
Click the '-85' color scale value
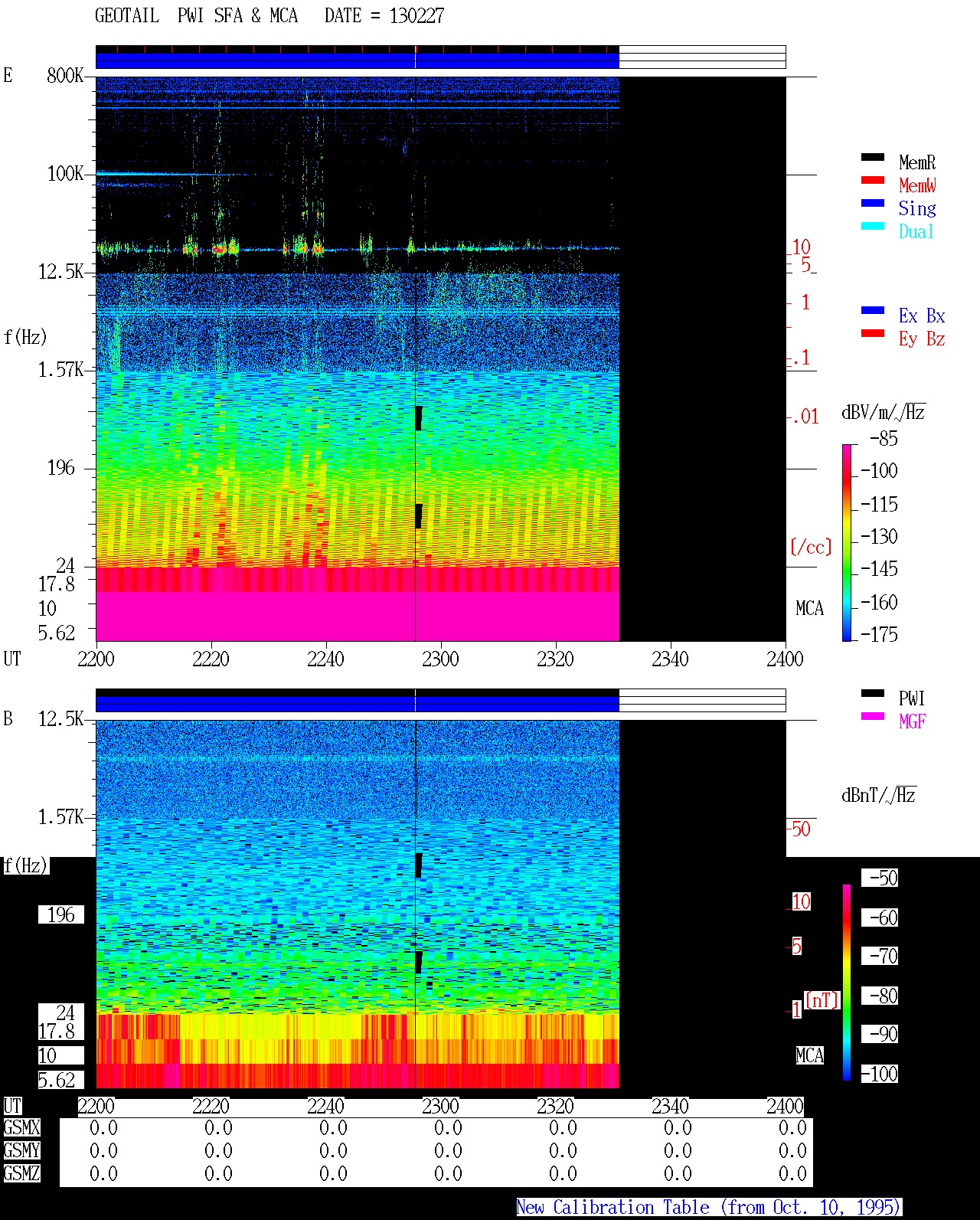(x=884, y=439)
